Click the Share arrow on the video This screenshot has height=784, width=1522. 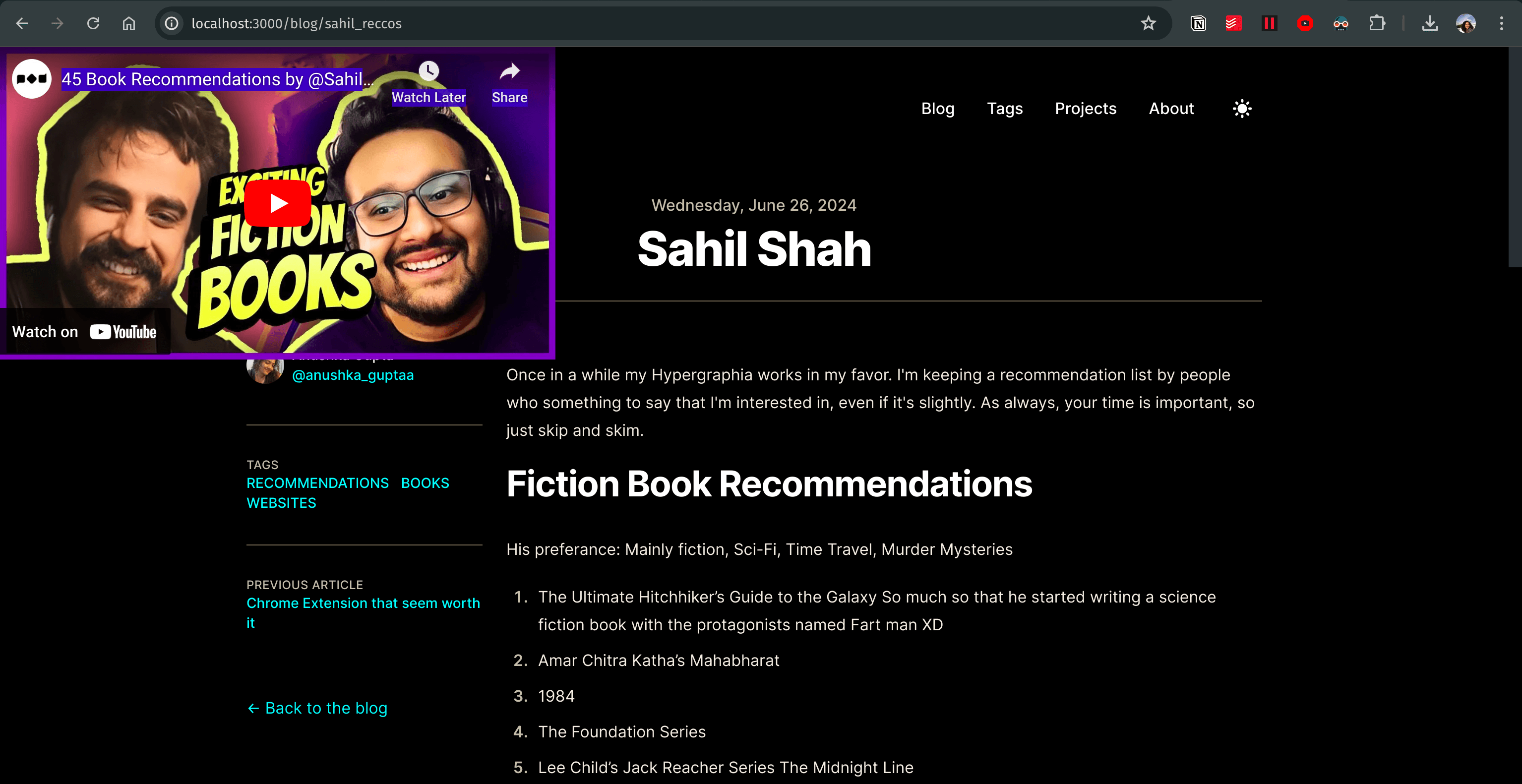point(509,71)
